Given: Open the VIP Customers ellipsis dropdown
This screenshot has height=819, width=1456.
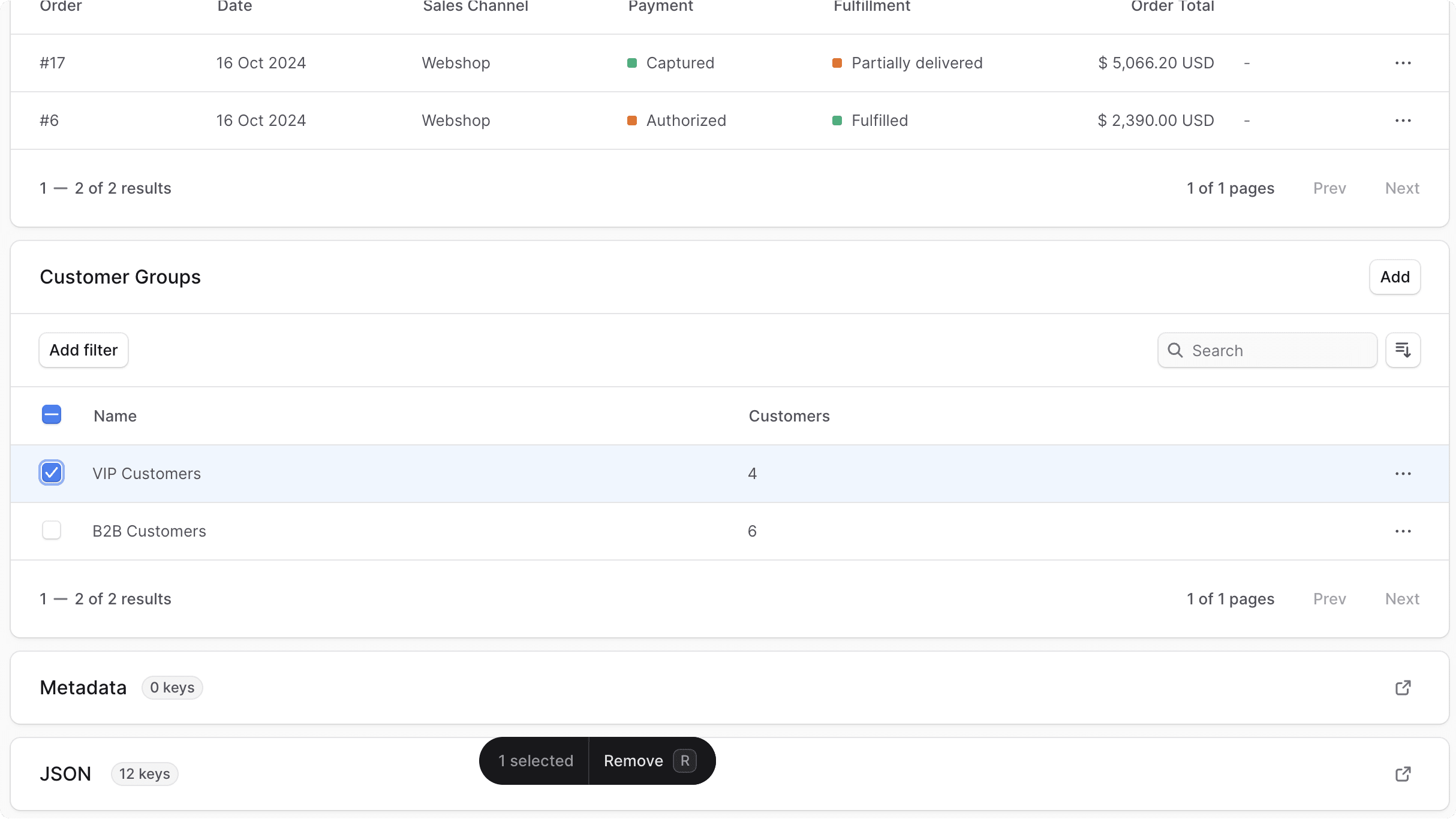Looking at the screenshot, I should click(x=1403, y=473).
